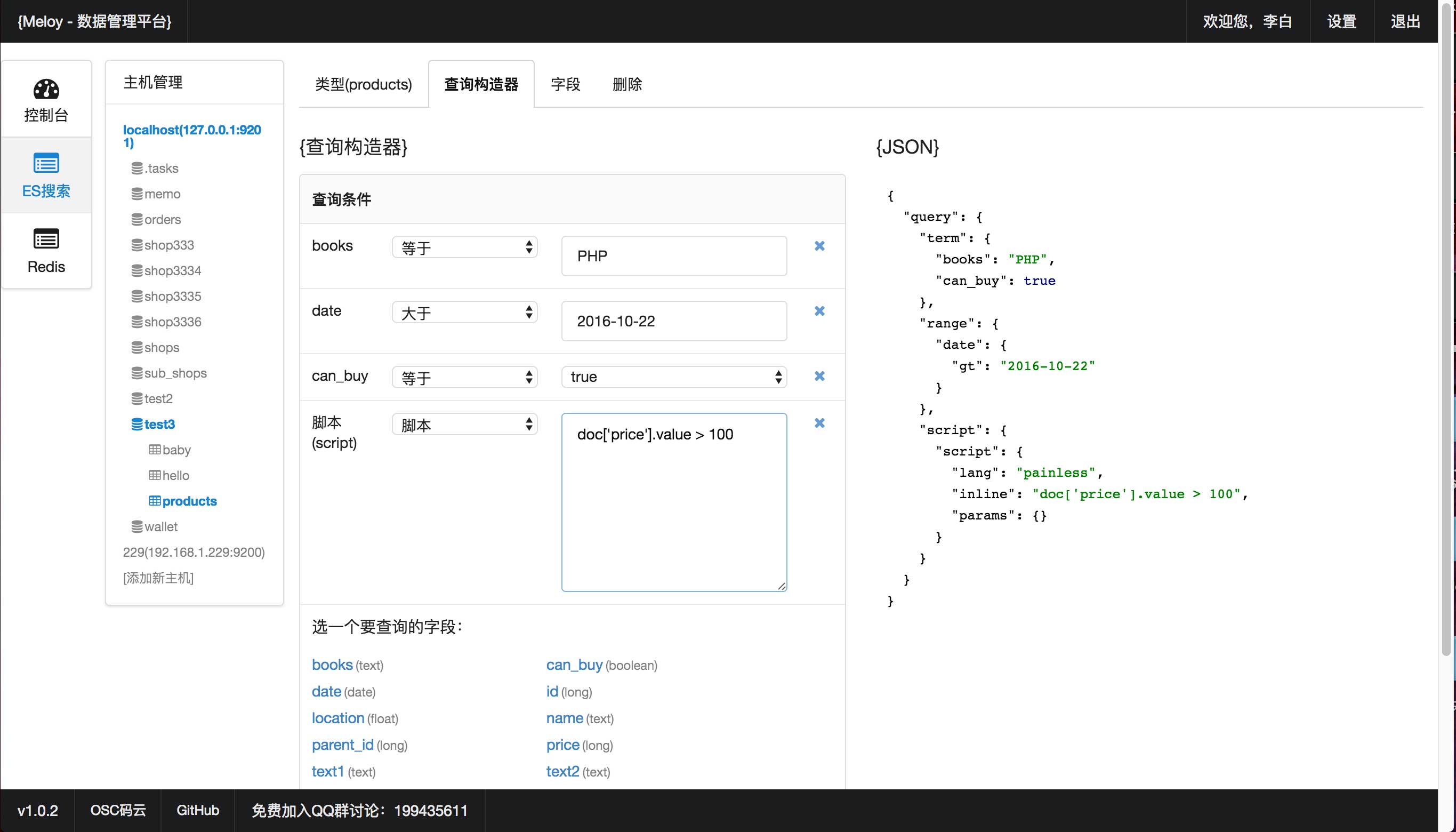
Task: Open the can_buy value dropdown showing true
Action: (x=674, y=377)
